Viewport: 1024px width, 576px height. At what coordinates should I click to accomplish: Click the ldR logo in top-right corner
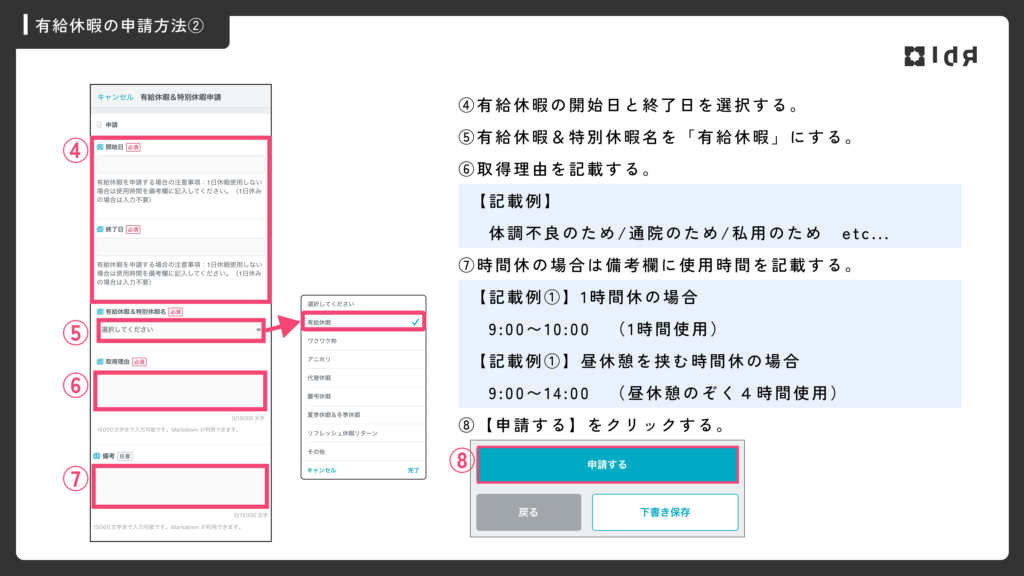click(x=940, y=56)
